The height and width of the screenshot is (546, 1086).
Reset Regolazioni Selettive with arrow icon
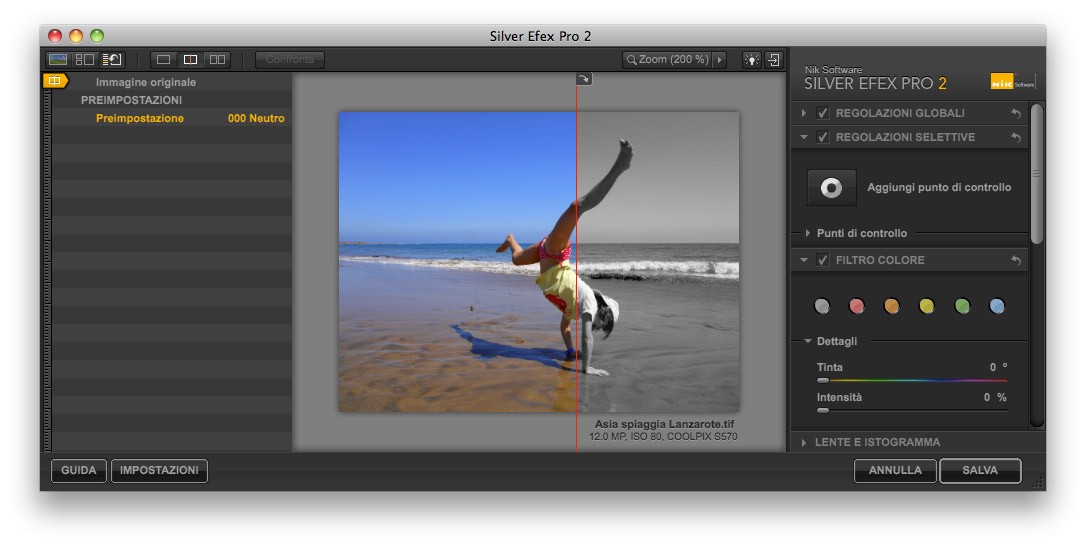[1016, 137]
